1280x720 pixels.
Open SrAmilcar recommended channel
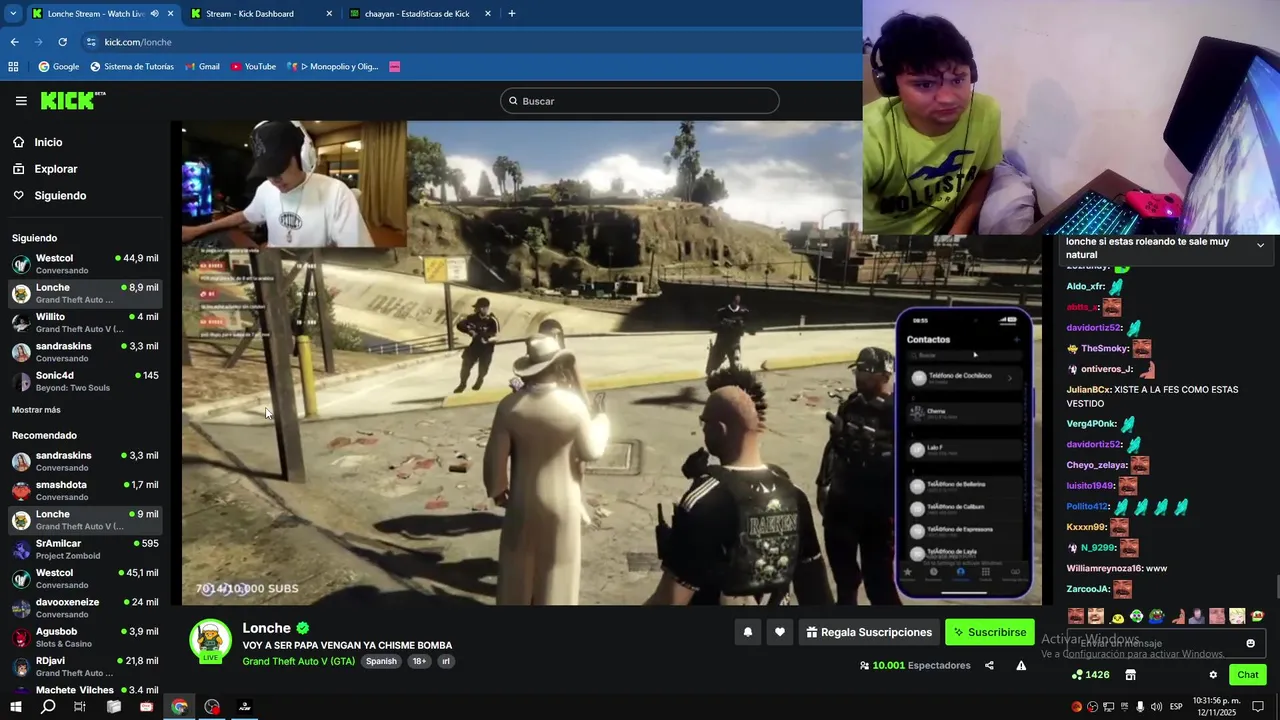[x=85, y=549]
